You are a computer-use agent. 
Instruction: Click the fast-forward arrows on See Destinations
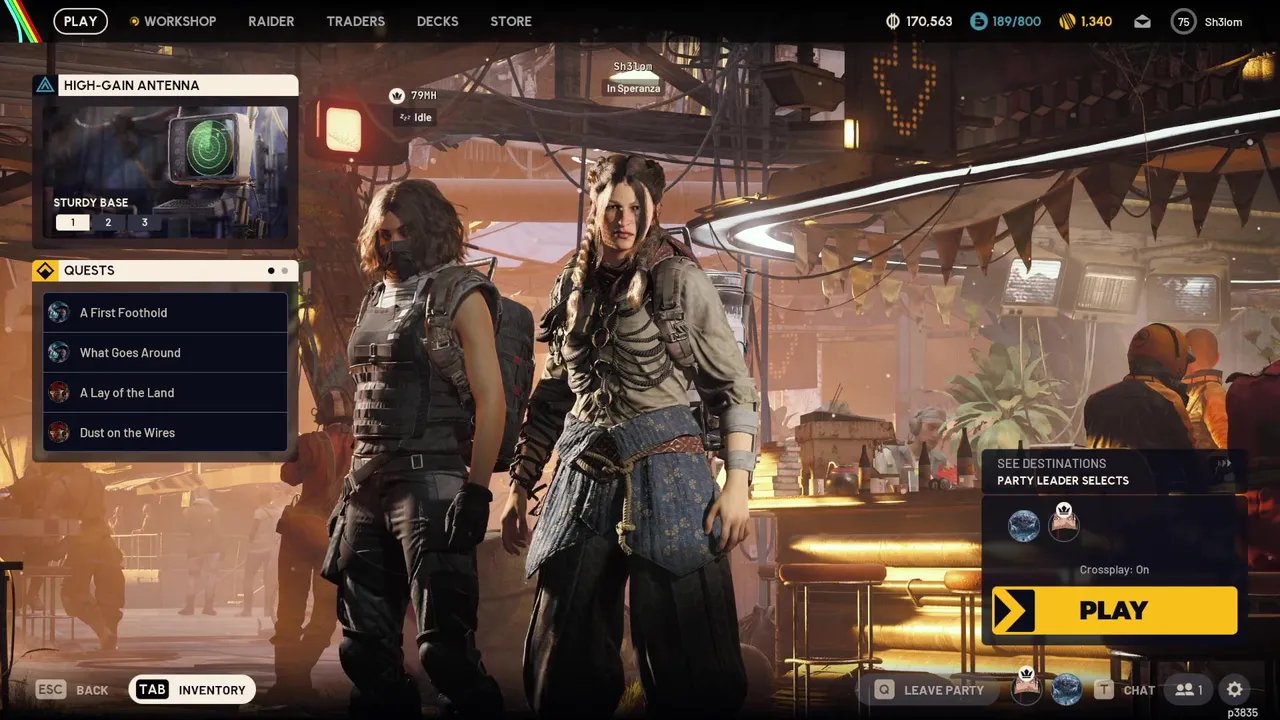click(1223, 464)
